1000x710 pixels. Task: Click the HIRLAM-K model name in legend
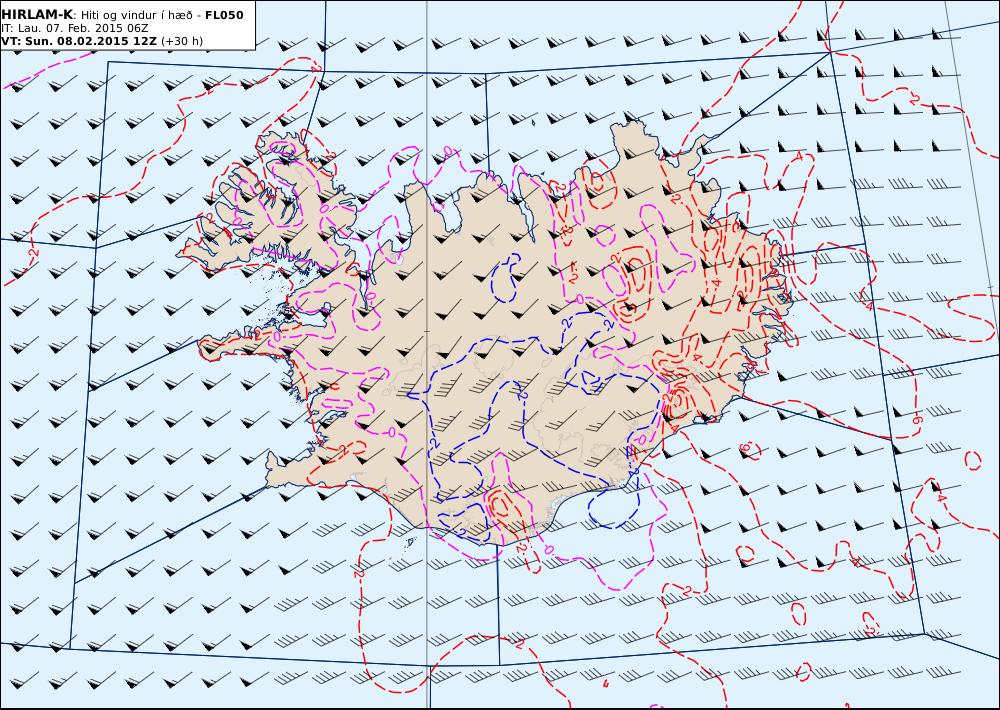[37, 14]
